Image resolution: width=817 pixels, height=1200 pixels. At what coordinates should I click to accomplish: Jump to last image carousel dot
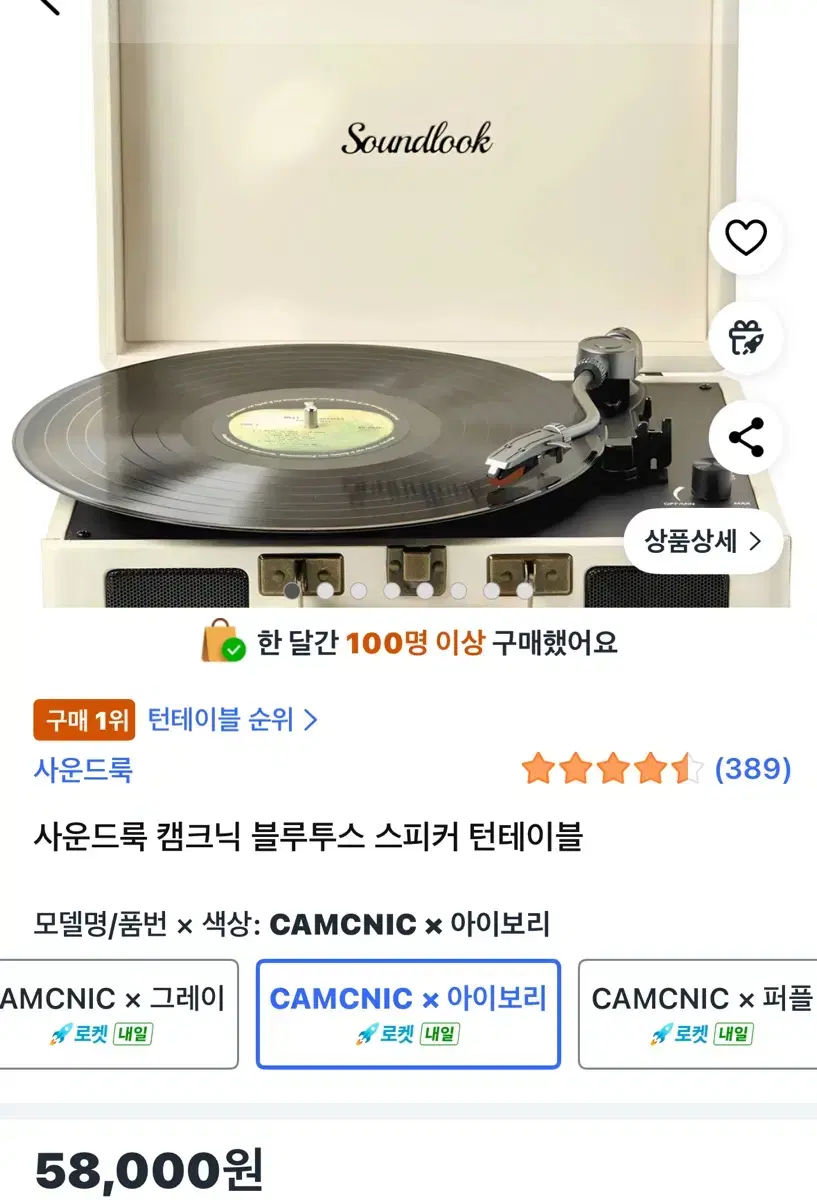point(525,591)
